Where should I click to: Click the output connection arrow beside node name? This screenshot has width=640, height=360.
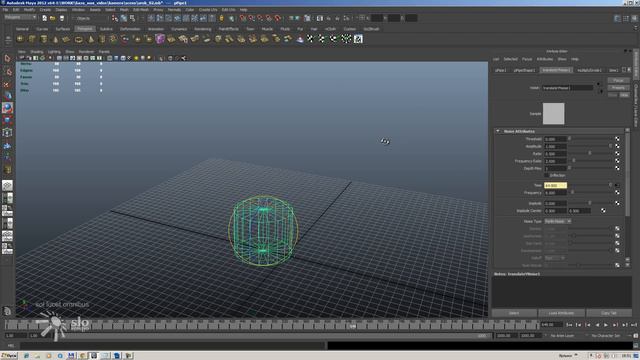point(601,91)
